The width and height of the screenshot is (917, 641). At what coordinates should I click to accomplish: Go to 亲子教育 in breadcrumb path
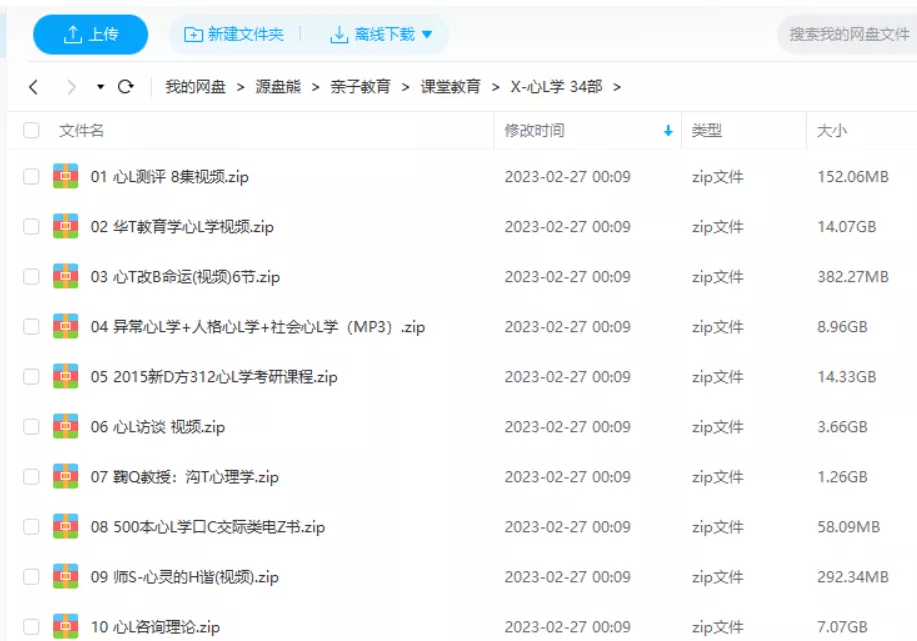pyautogui.click(x=360, y=87)
